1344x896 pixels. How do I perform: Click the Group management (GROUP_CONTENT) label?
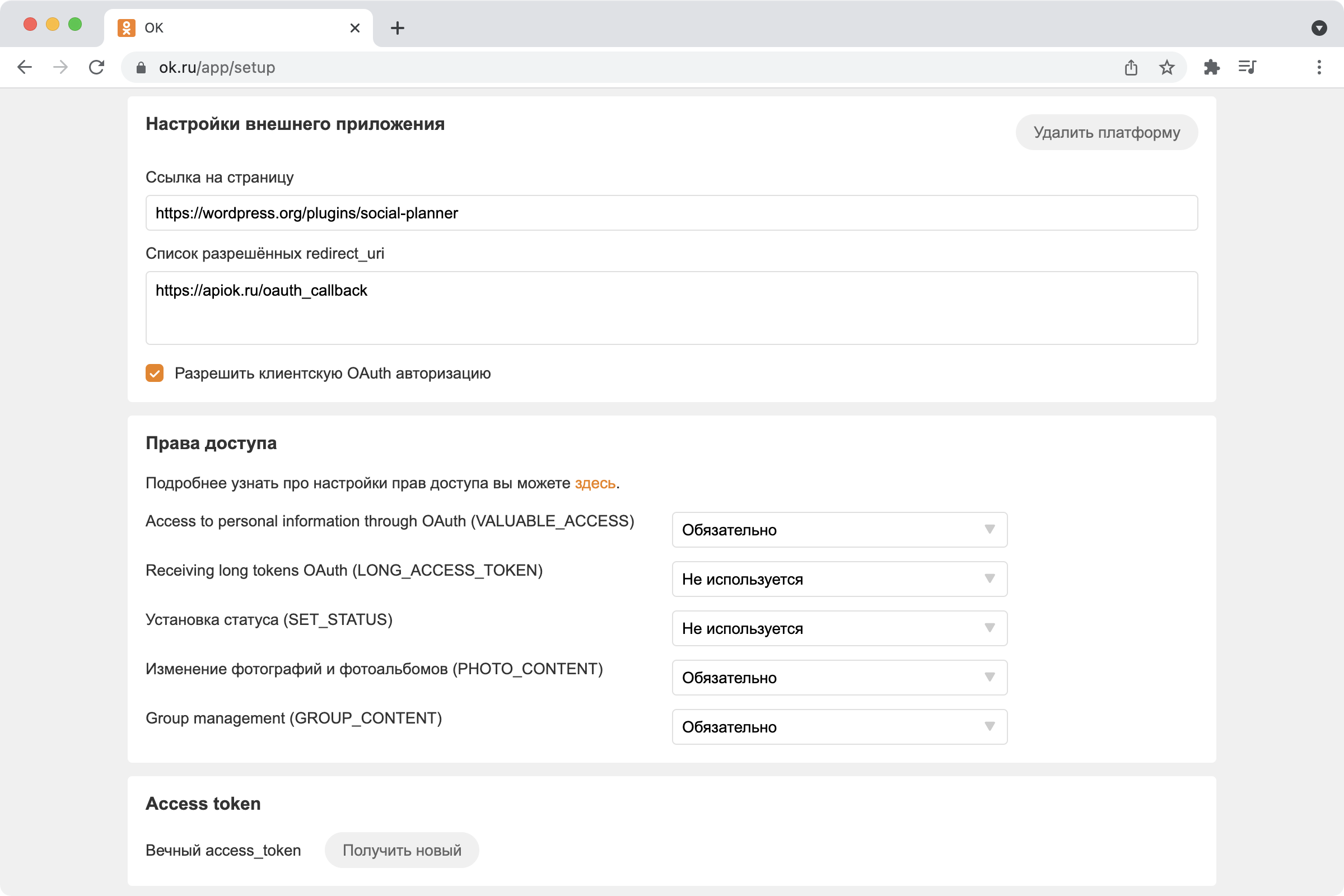click(293, 718)
